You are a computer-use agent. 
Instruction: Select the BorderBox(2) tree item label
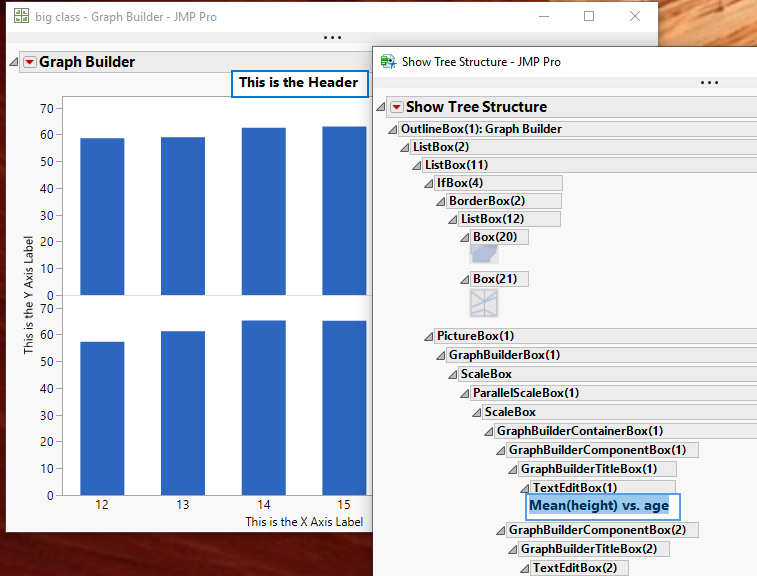coord(487,201)
